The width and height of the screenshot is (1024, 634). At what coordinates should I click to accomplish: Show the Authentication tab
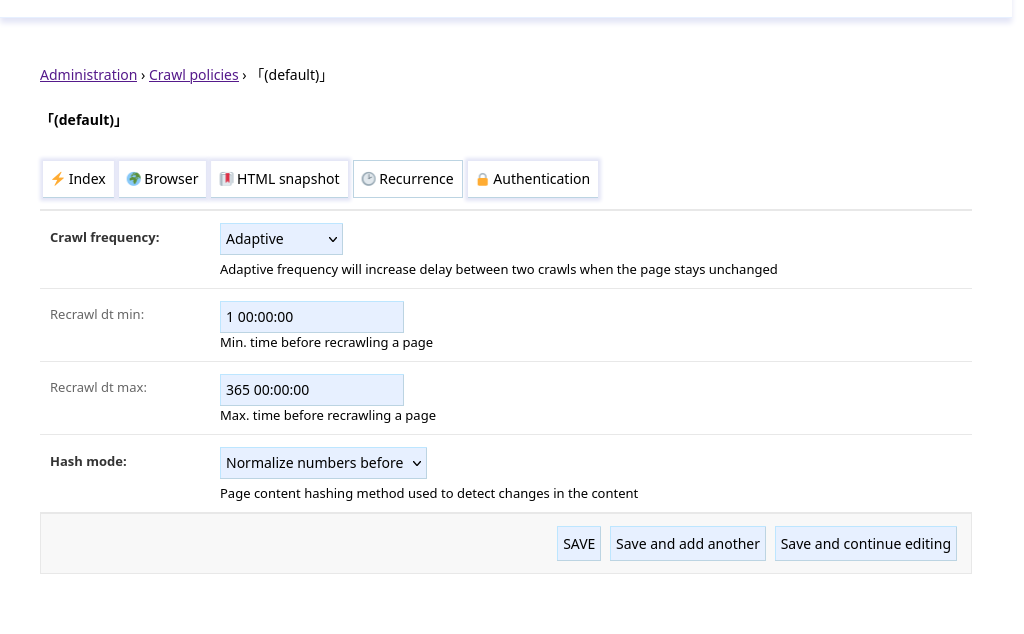(x=533, y=179)
